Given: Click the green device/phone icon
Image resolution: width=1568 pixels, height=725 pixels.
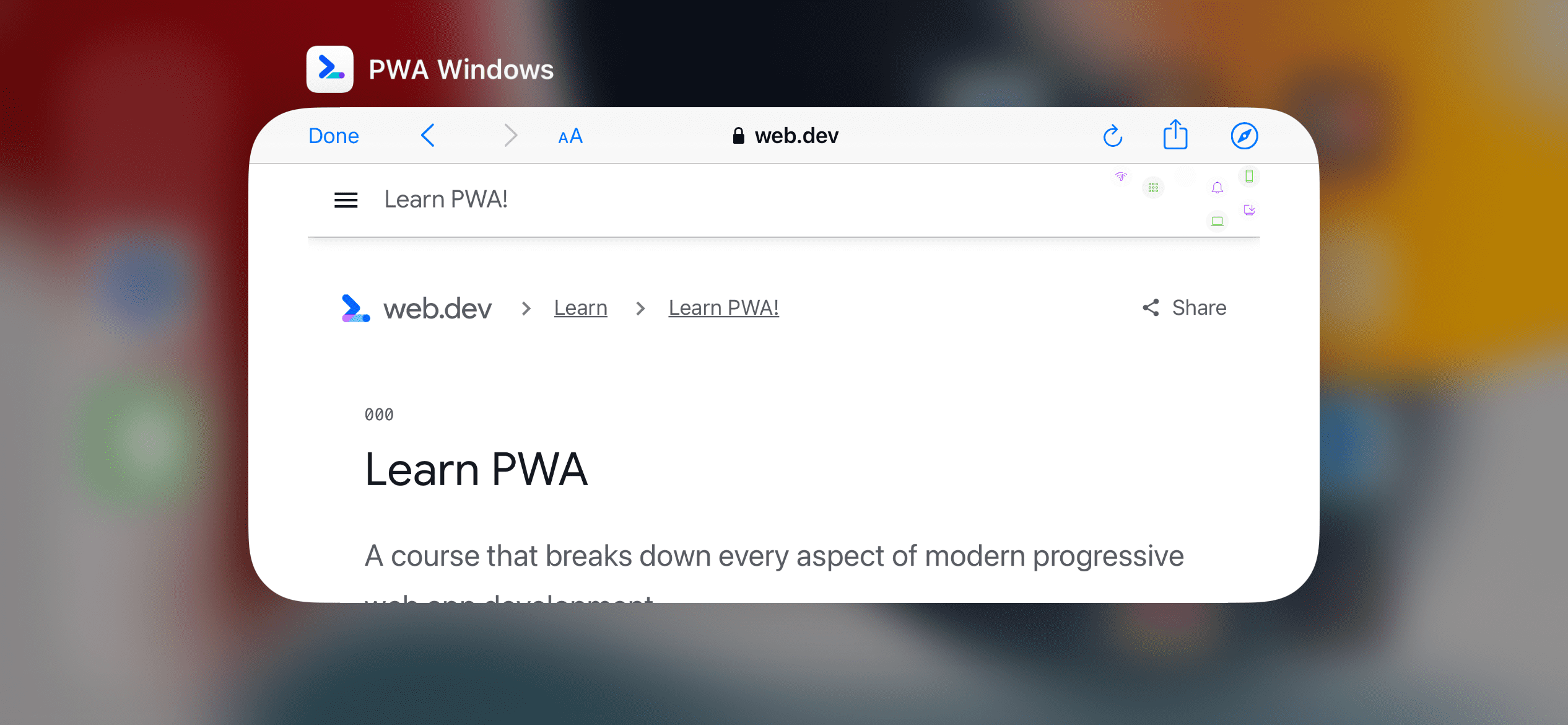Looking at the screenshot, I should click(x=1250, y=177).
